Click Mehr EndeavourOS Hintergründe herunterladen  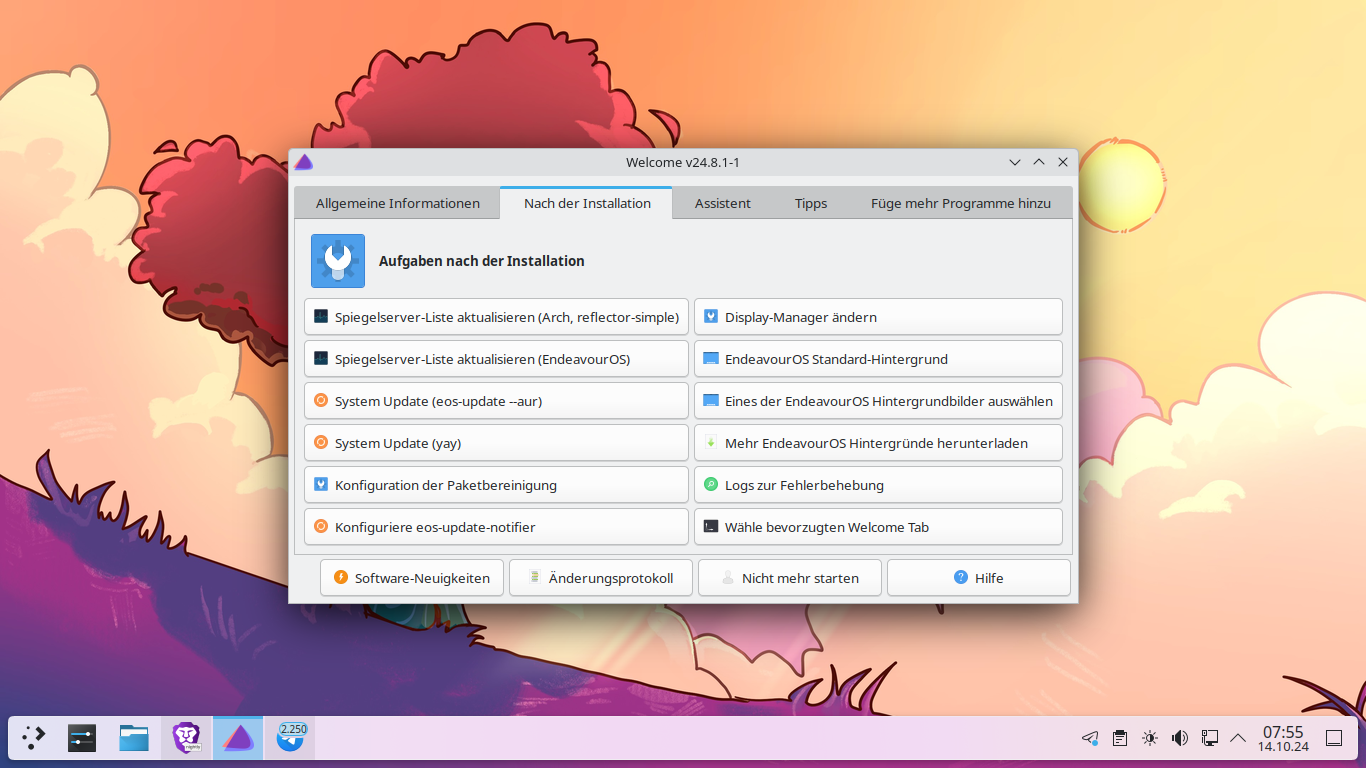pyautogui.click(x=878, y=443)
